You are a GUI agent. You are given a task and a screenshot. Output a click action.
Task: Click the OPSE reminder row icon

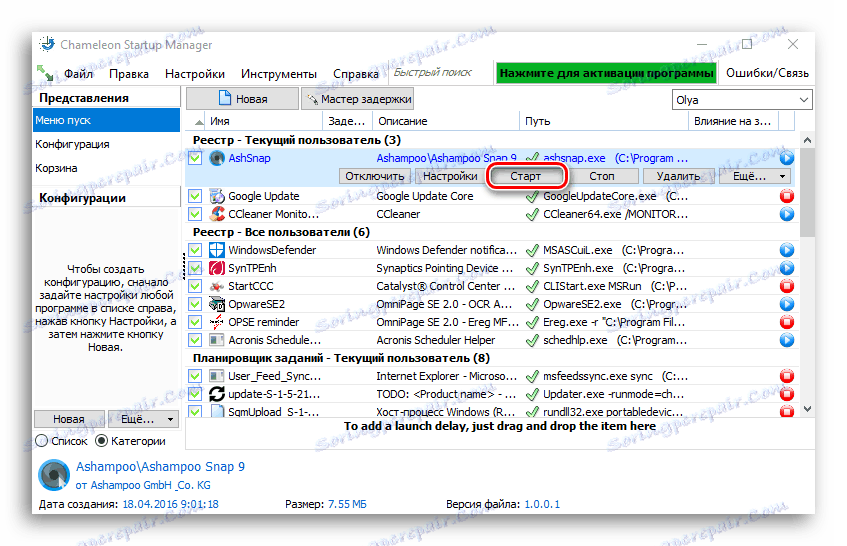(x=217, y=322)
